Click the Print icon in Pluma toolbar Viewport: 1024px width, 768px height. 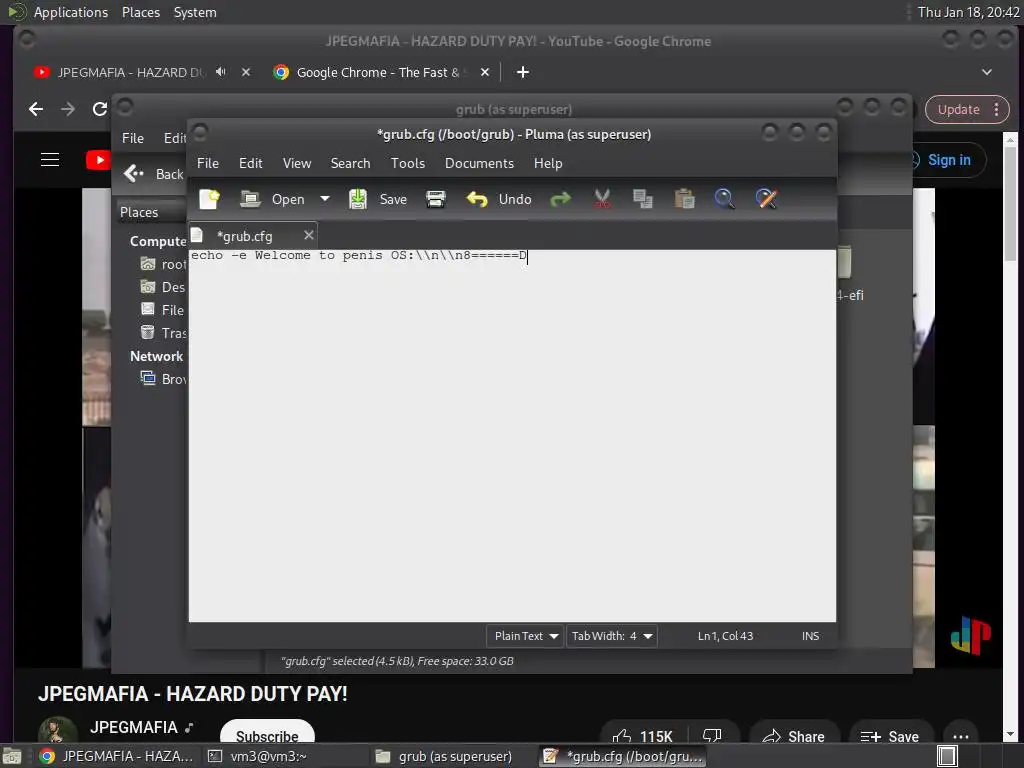pos(436,199)
